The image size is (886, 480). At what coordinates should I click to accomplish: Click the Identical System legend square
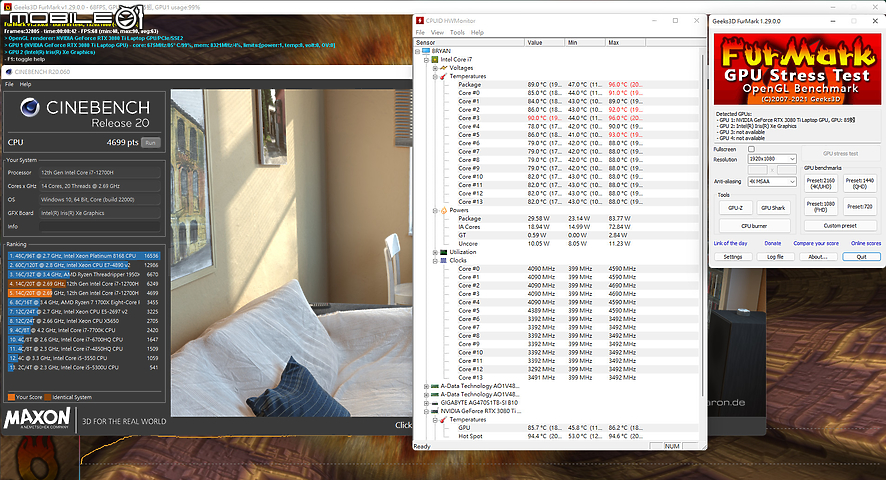(x=47, y=397)
